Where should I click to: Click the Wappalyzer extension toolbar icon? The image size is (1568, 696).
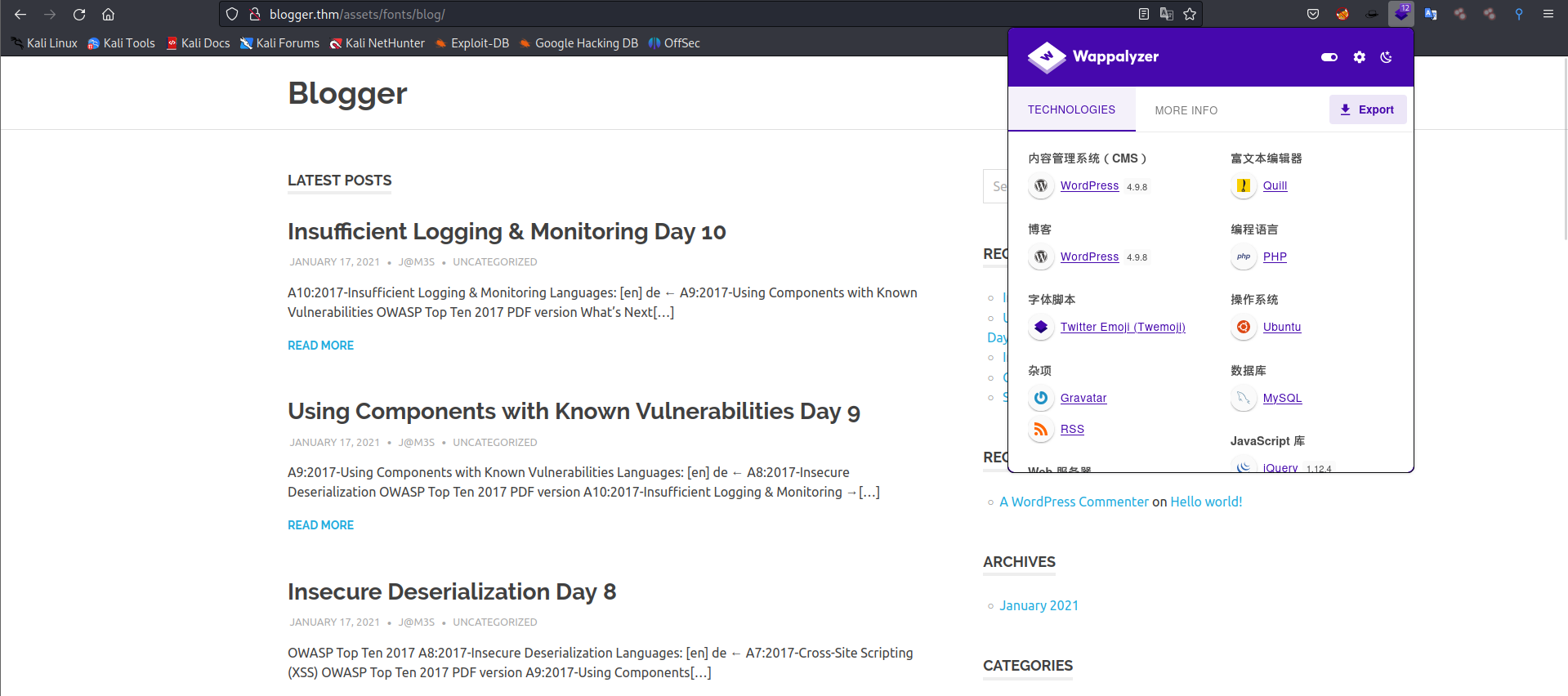pyautogui.click(x=1401, y=14)
